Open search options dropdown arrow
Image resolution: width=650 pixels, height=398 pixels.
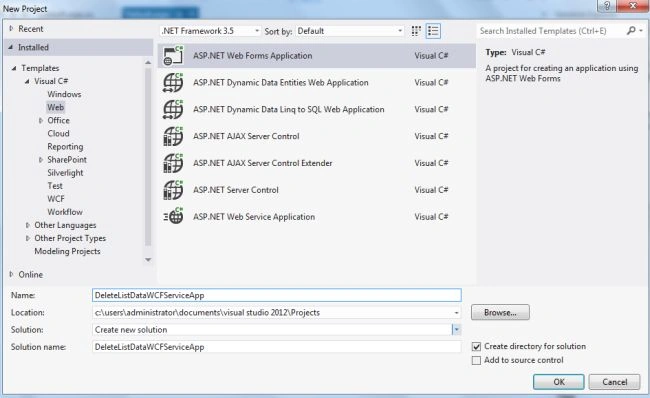pos(641,31)
